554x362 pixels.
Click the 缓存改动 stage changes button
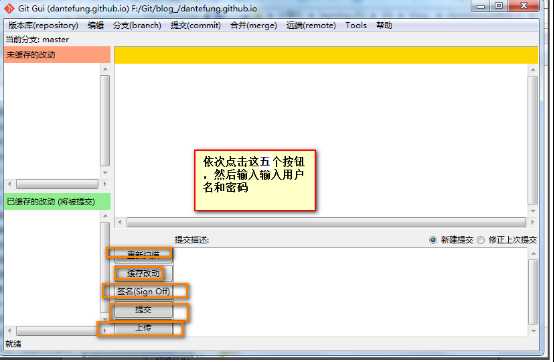143,273
